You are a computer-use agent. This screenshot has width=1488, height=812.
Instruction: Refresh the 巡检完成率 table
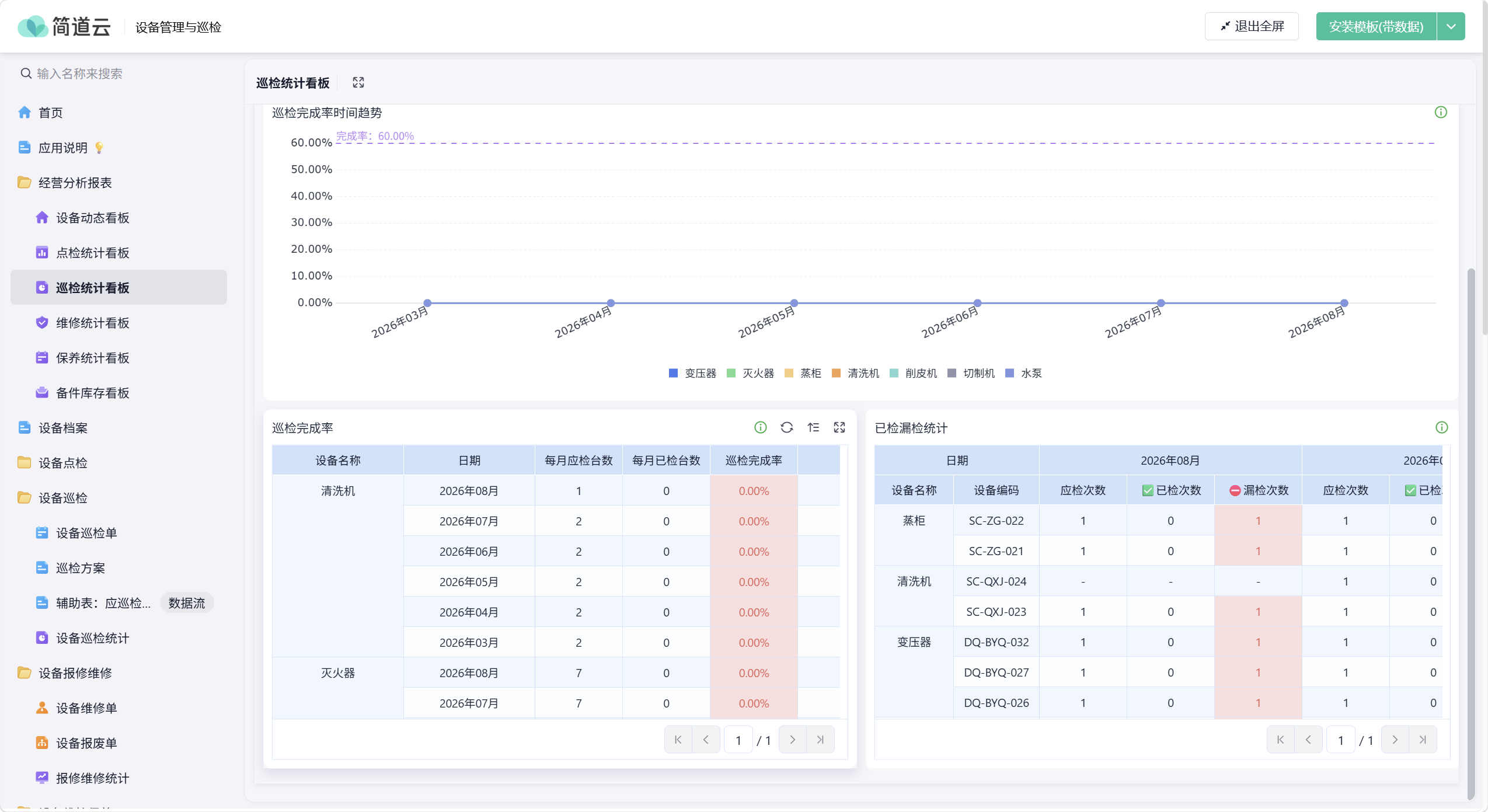787,427
